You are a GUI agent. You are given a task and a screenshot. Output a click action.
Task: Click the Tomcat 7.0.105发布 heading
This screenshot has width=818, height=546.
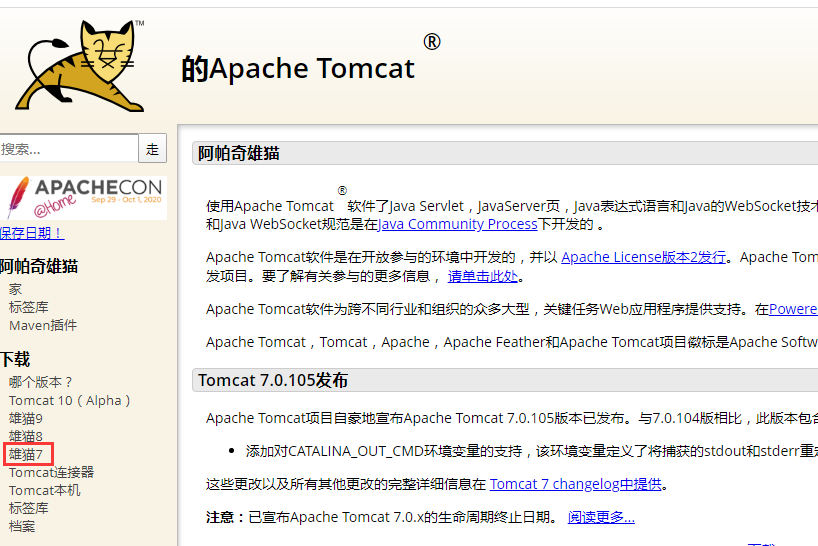click(273, 380)
